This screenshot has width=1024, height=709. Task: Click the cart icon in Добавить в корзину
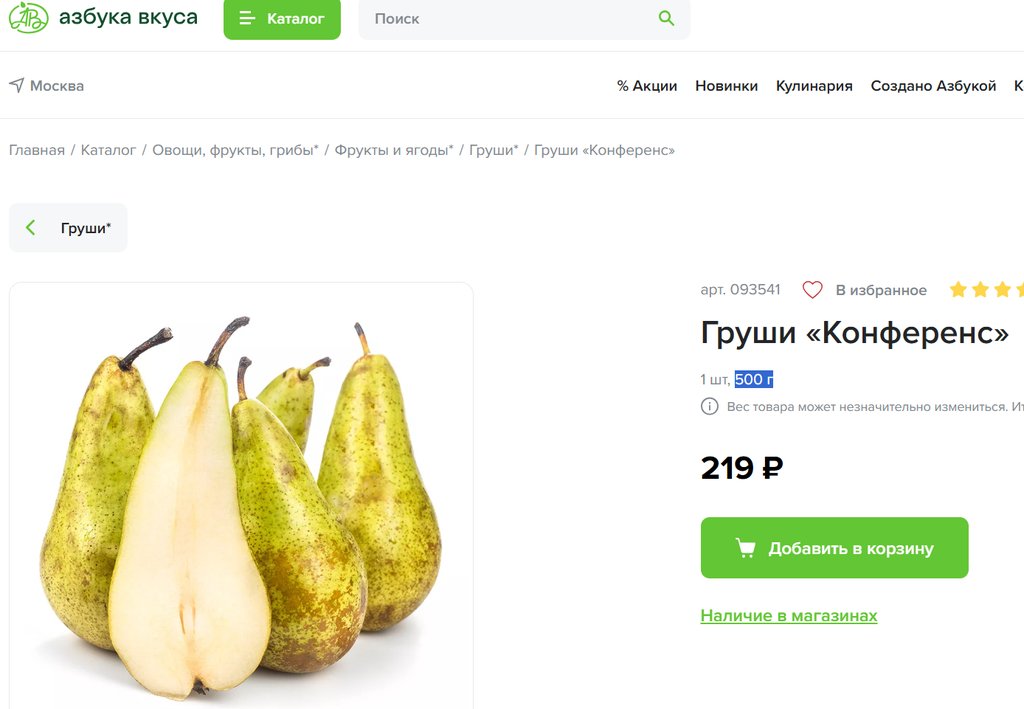[745, 548]
